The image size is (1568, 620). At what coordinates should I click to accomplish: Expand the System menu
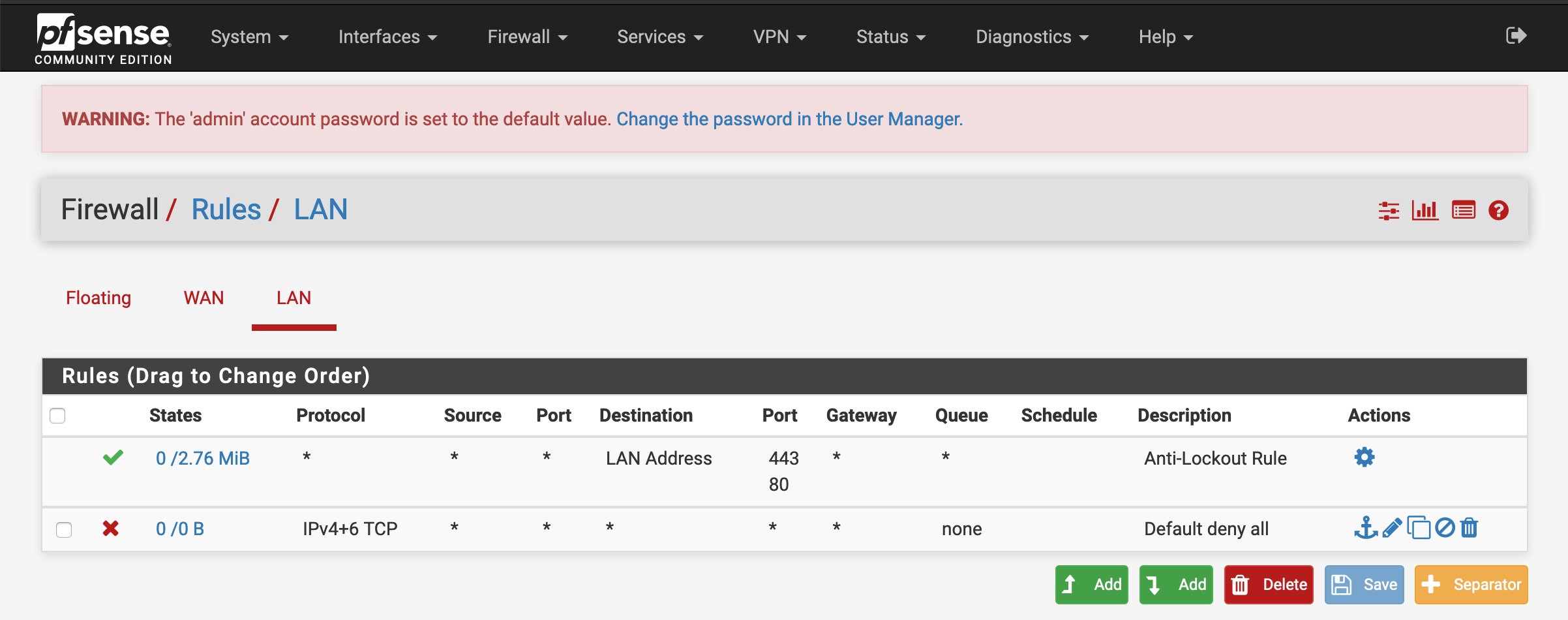point(249,37)
